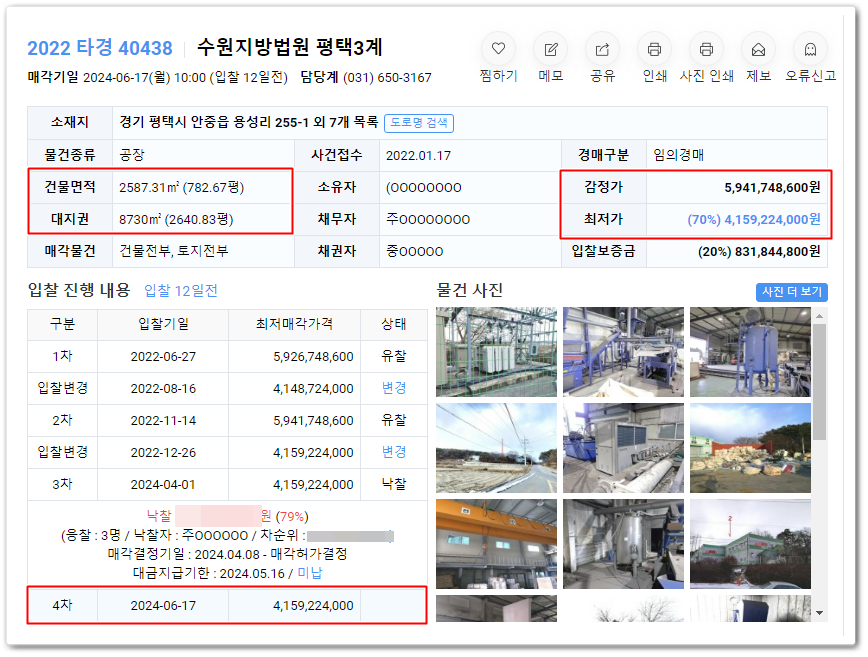Click the 입찰보증금 value (20%) 831,844,800원
Screen dimensions: 868x657
(x=759, y=252)
